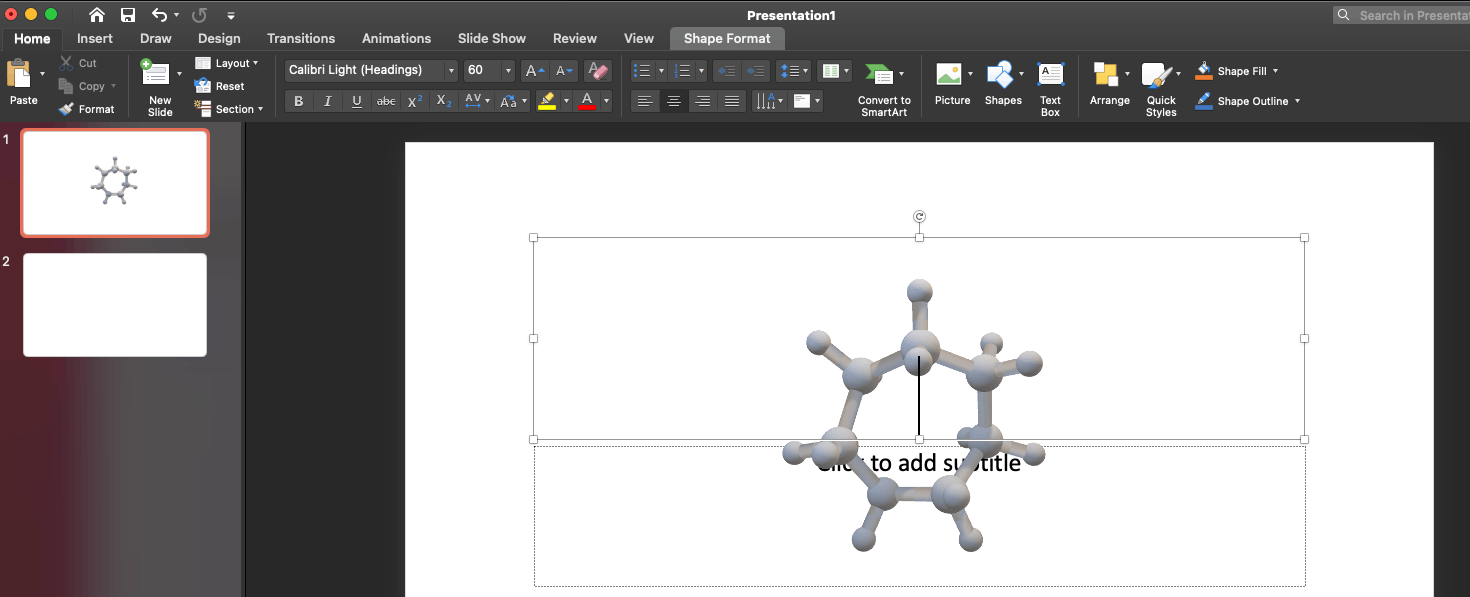Select the slide 2 thumbnail

[115, 305]
